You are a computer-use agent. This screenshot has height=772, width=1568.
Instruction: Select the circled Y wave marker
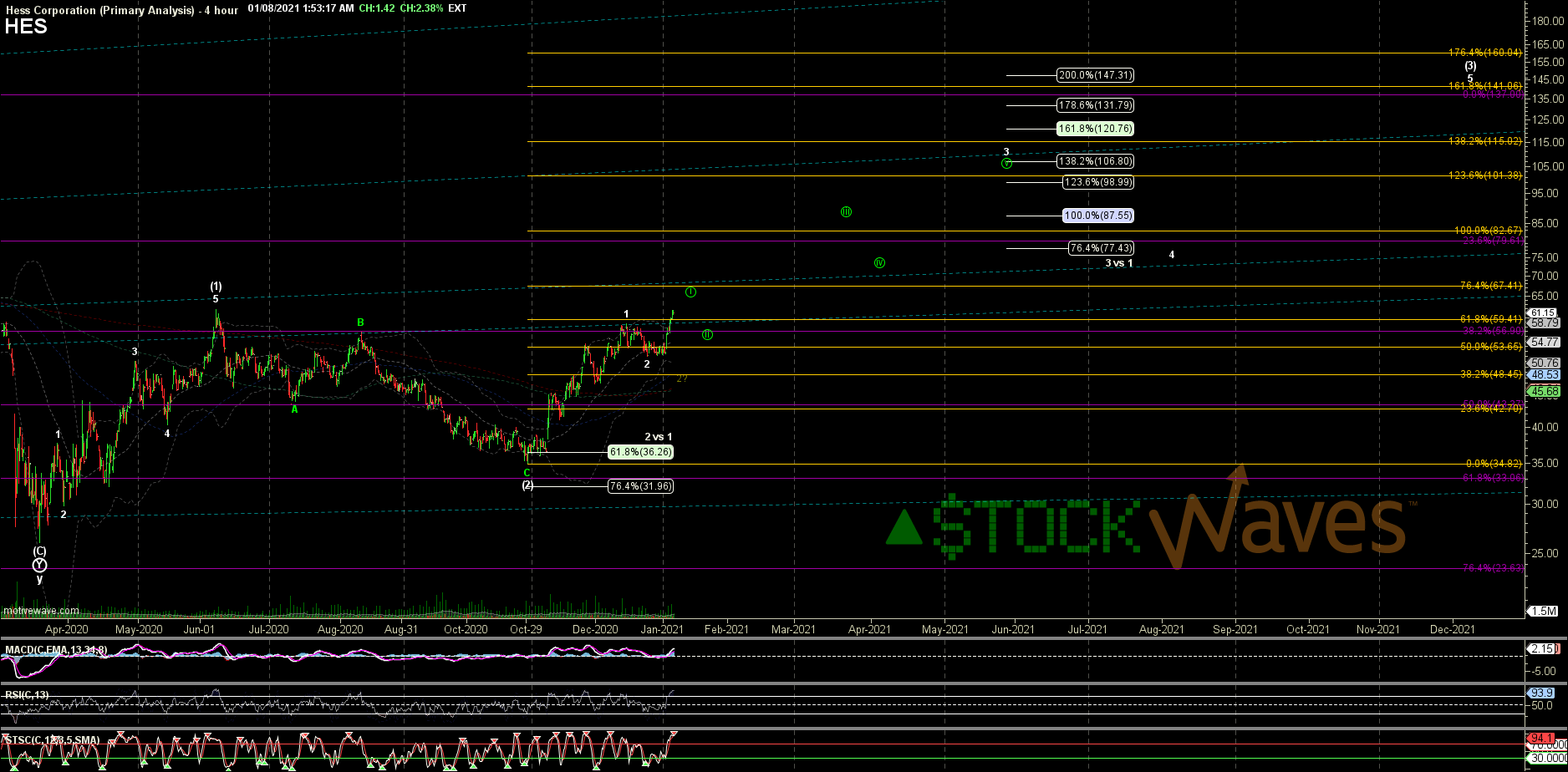tap(39, 566)
